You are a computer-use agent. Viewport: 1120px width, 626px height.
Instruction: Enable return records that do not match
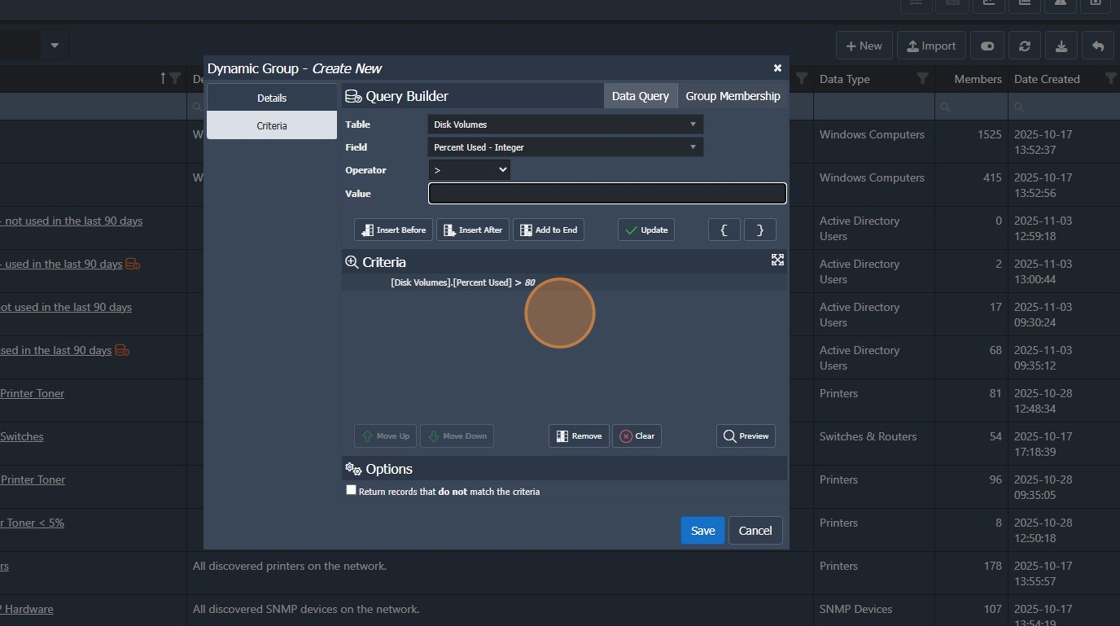351,490
